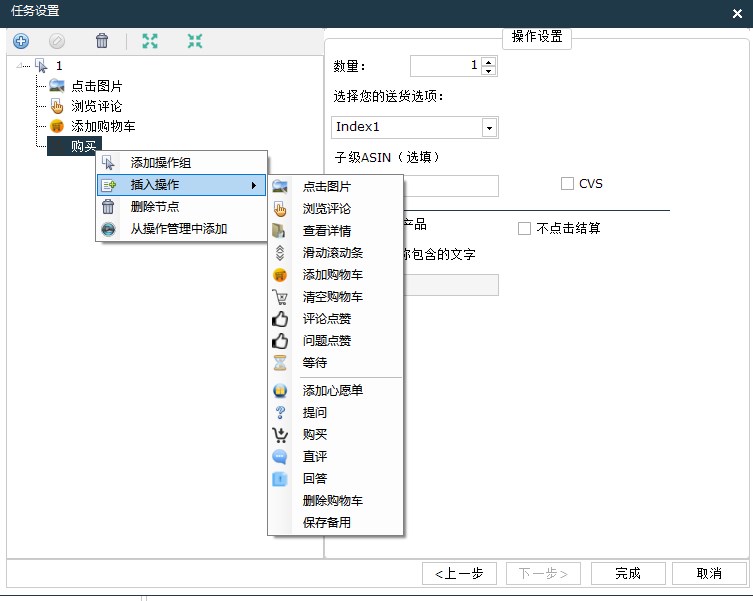Click the 完成 finish button

[628, 574]
